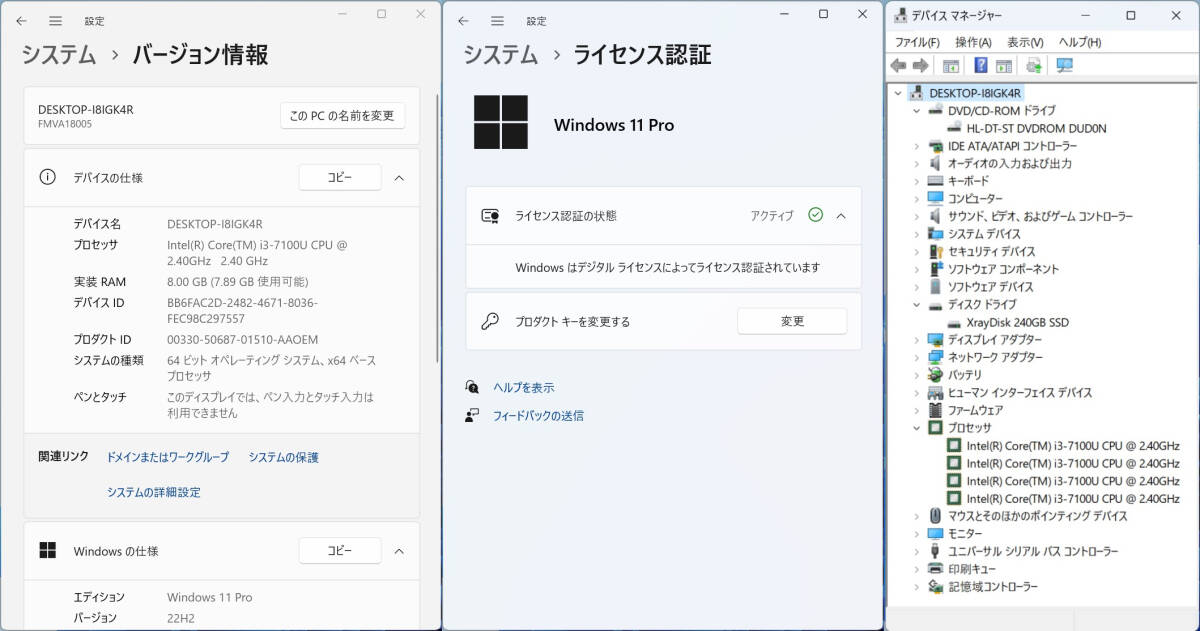Expand the ディスプレイ アダプター node
Image resolution: width=1200 pixels, height=631 pixels.
tap(917, 340)
